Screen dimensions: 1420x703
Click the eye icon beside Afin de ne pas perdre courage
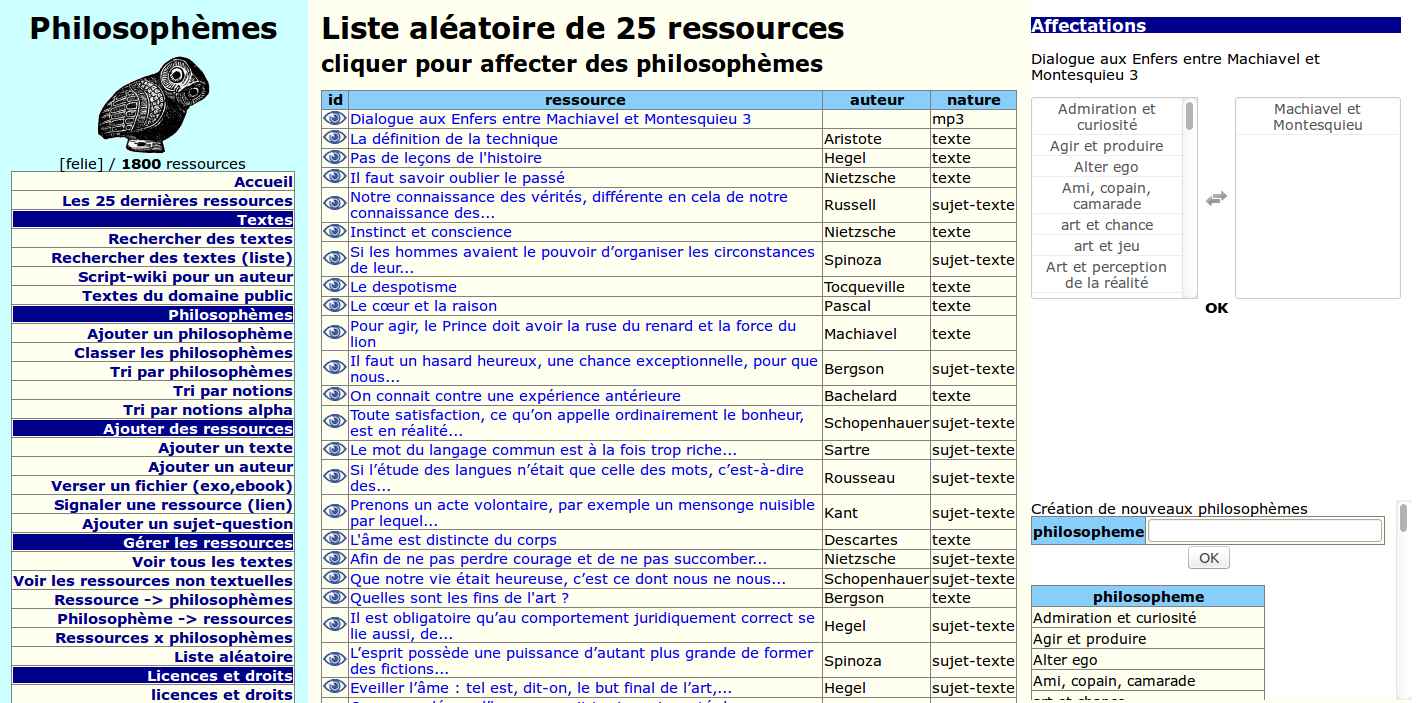[334, 559]
